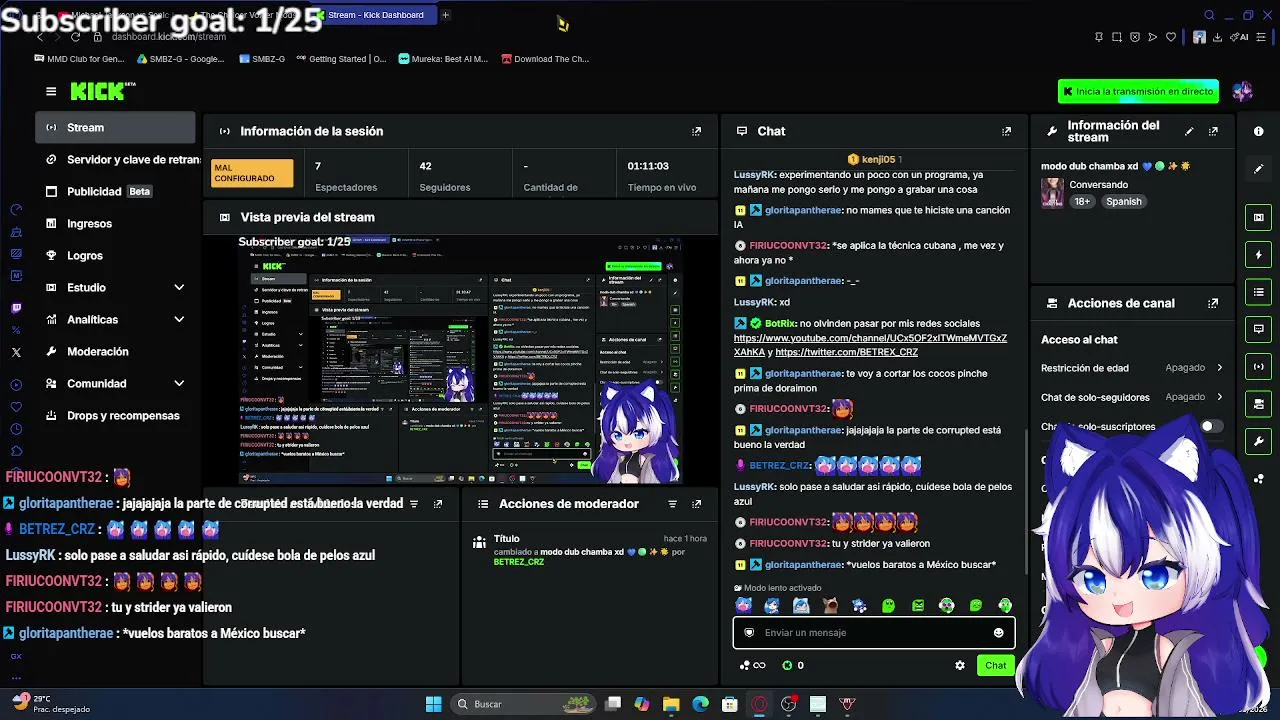1280x720 pixels.
Task: Click the MAL CONFIGURADO status badge
Action: coord(252,173)
